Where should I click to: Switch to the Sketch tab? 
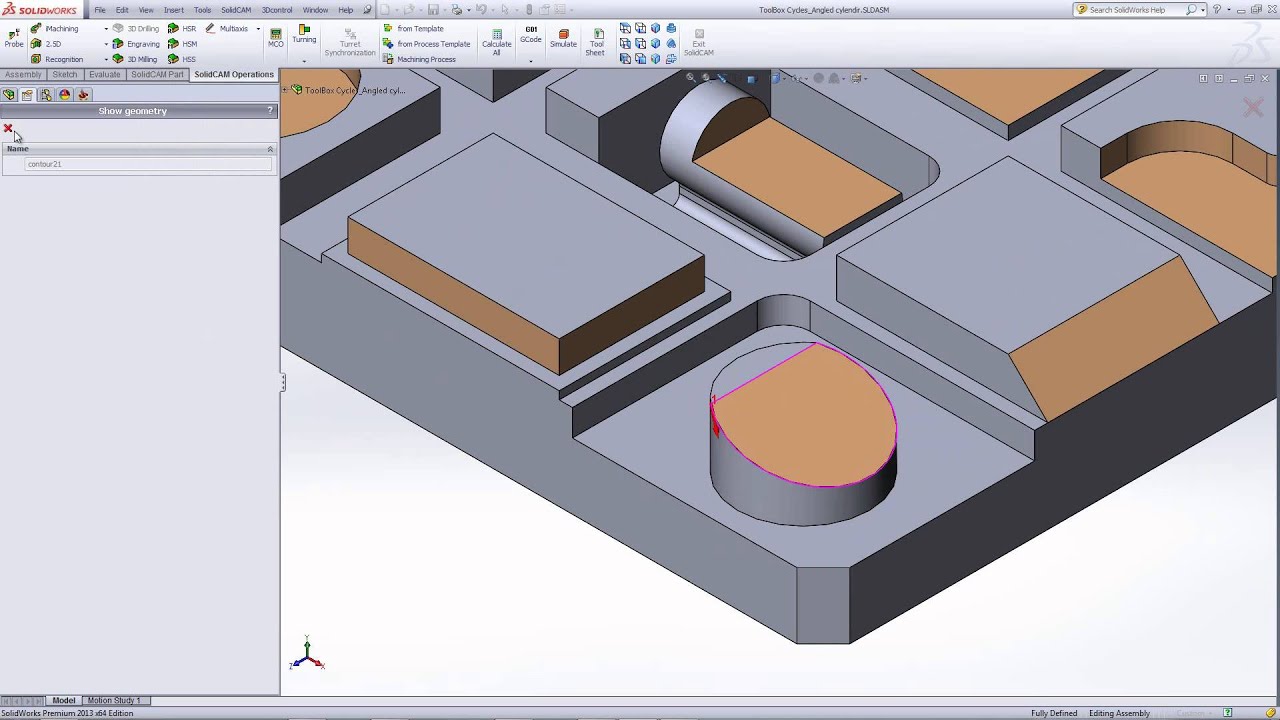pyautogui.click(x=65, y=75)
